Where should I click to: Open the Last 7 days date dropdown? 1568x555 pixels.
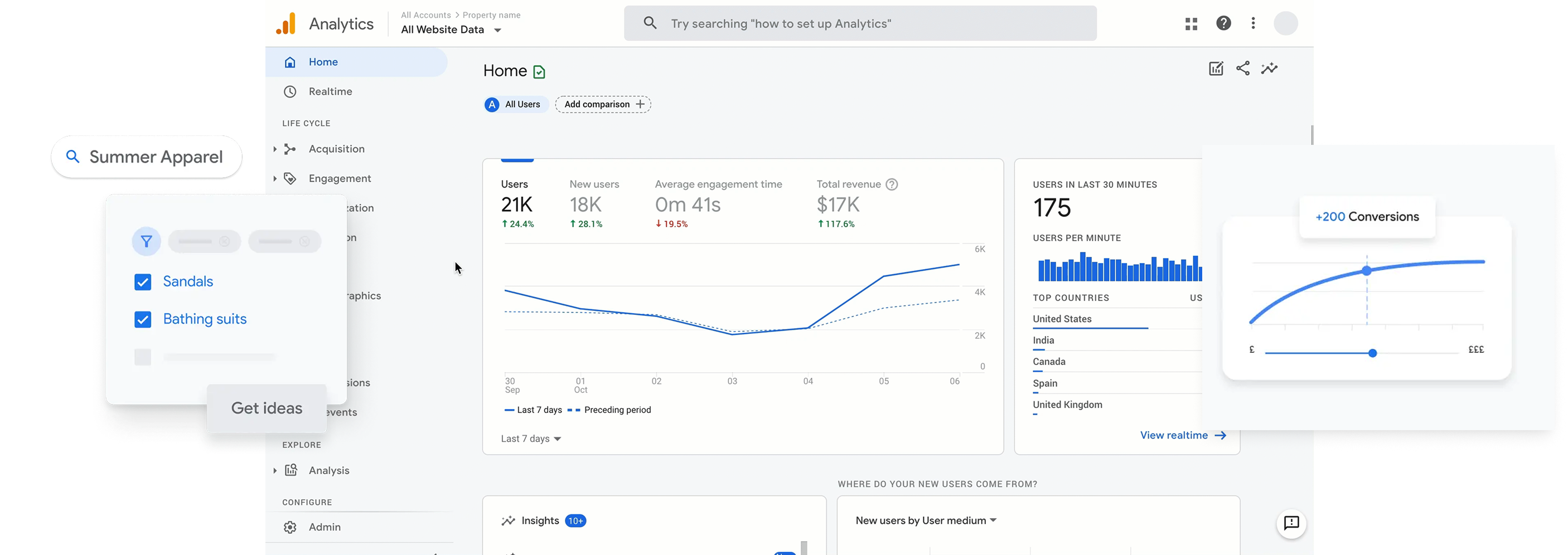coord(531,439)
